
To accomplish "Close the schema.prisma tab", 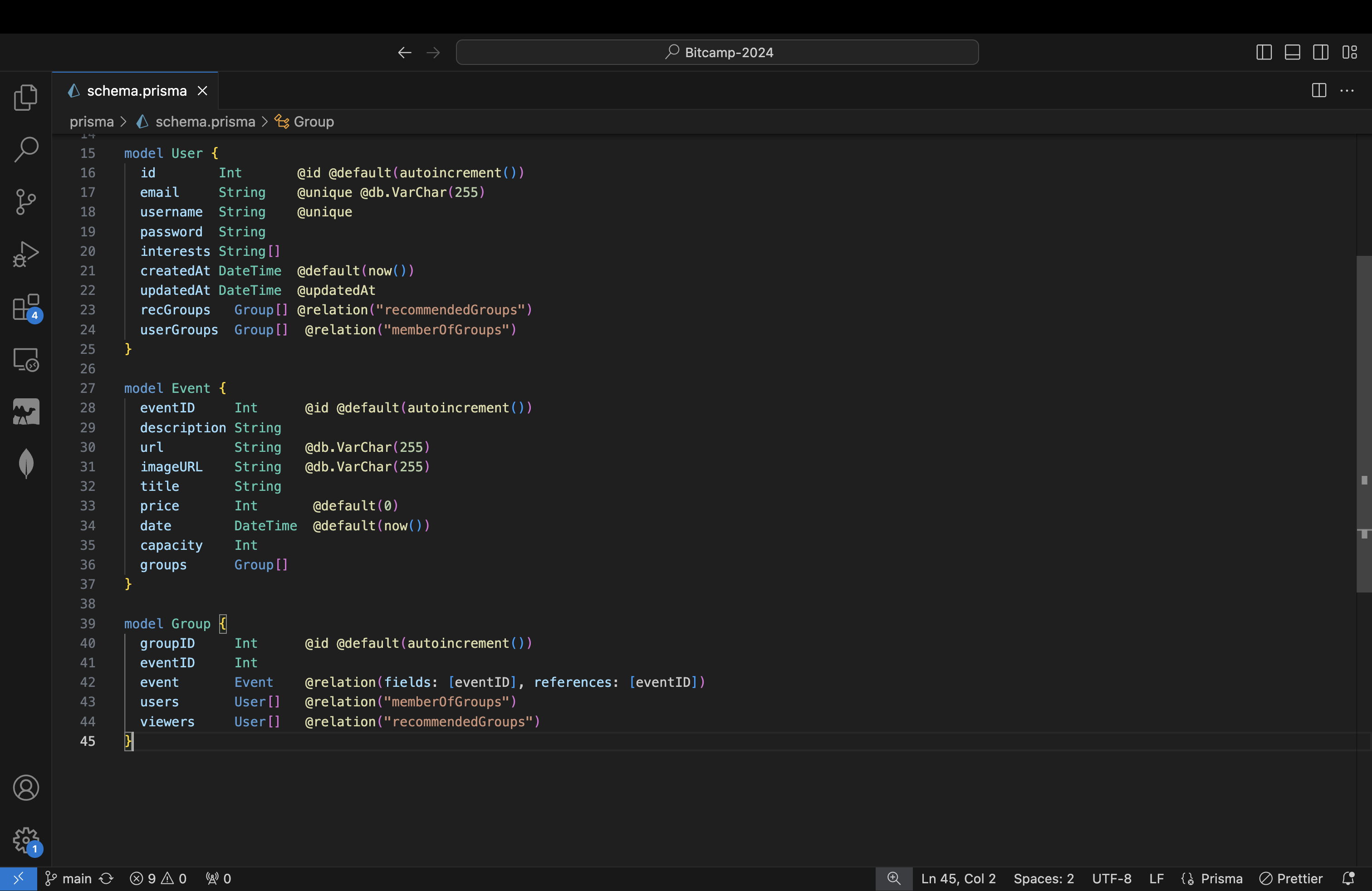I will (x=202, y=90).
